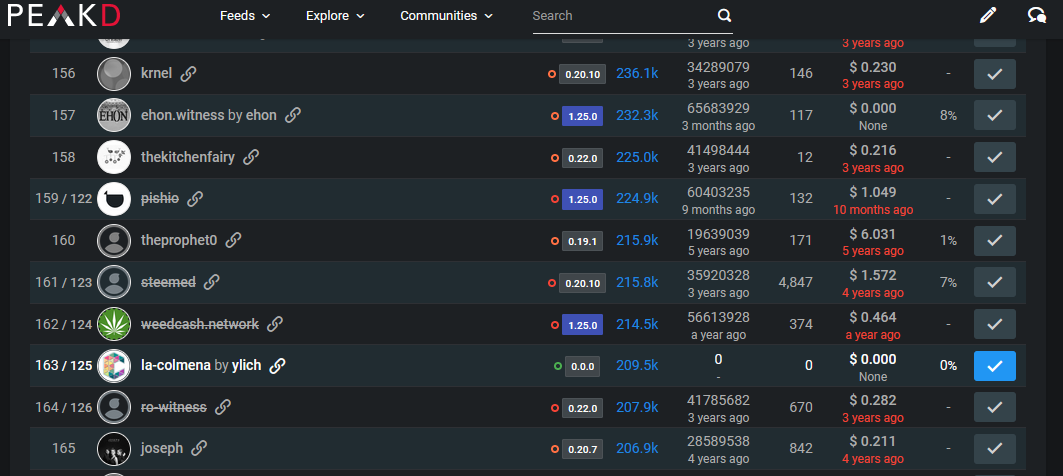The image size is (1063, 476).
Task: Click weedcash.network leaf avatar
Action: point(114,324)
